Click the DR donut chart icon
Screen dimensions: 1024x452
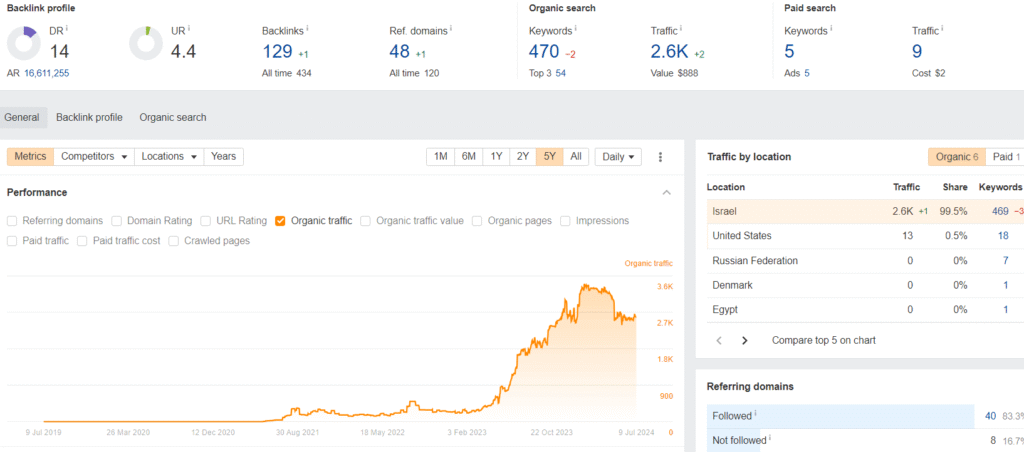coord(22,43)
